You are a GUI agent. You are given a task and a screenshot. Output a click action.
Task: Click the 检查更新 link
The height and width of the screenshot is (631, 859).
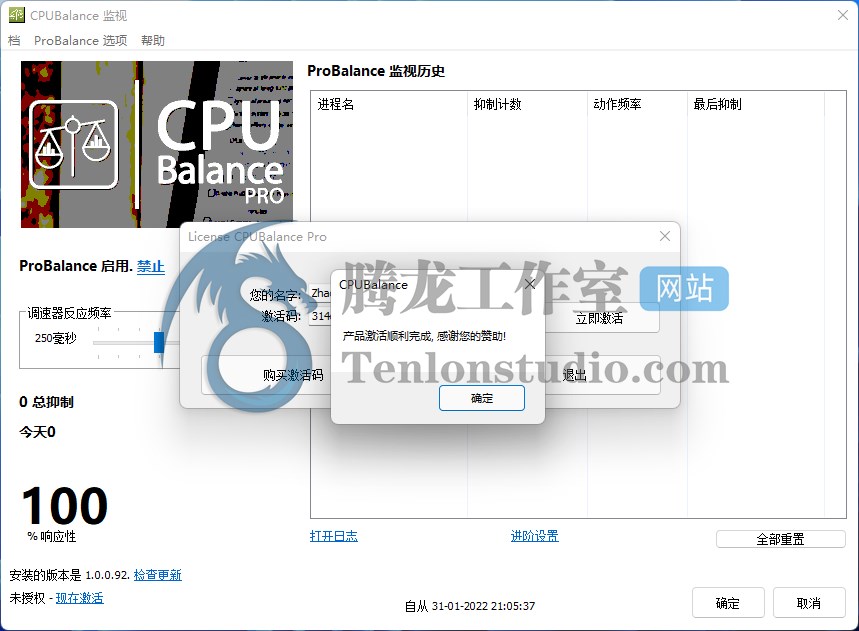click(158, 575)
